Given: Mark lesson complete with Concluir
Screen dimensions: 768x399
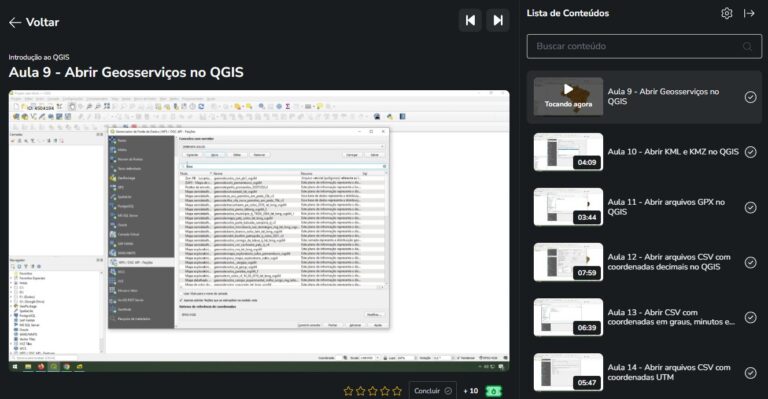Looking at the screenshot, I should tap(432, 391).
